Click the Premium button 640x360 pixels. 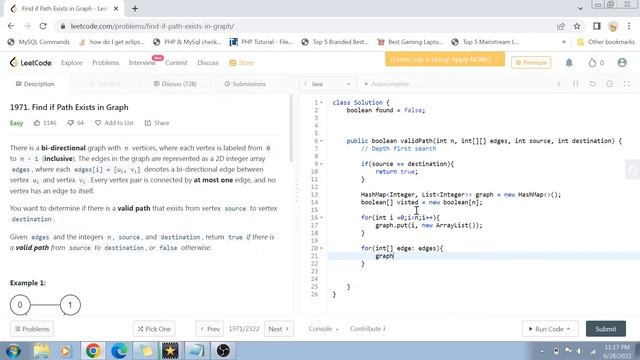point(531,62)
